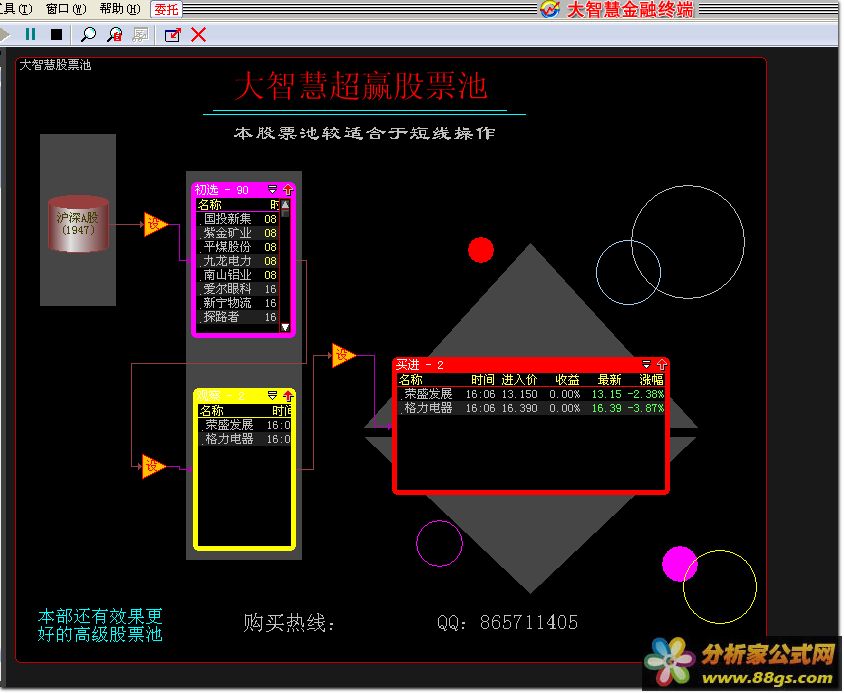Click entry price 16.390 in 买进 panel
The image size is (844, 693).
click(519, 408)
